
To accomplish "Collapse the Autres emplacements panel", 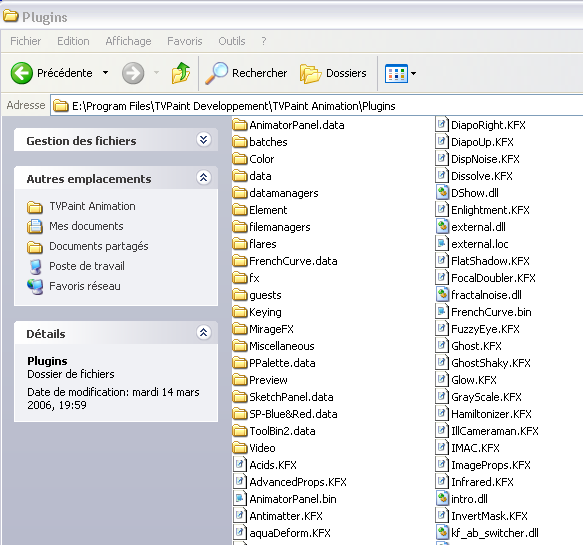I will pyautogui.click(x=203, y=177).
